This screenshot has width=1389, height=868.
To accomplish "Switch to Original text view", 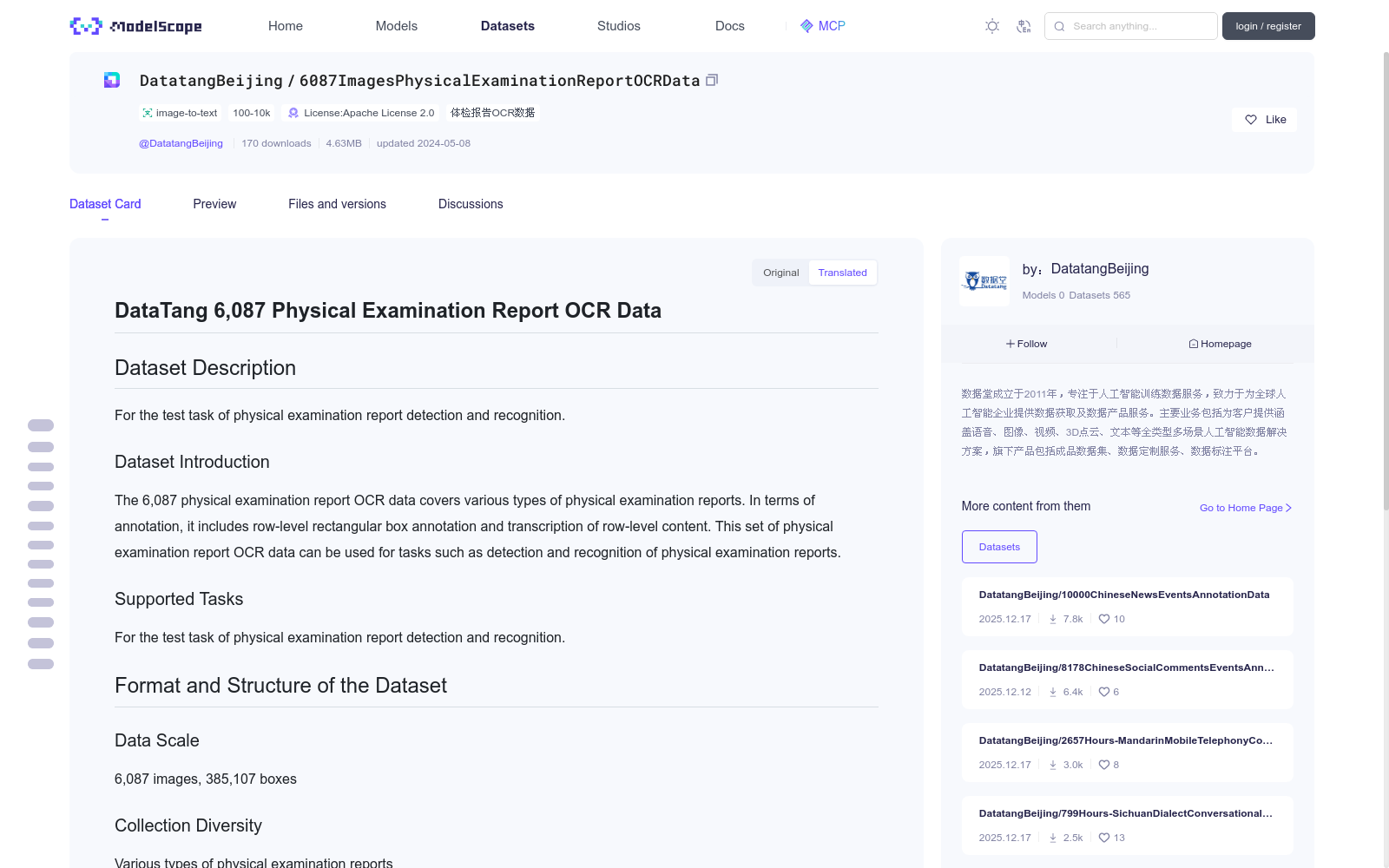I will point(781,273).
